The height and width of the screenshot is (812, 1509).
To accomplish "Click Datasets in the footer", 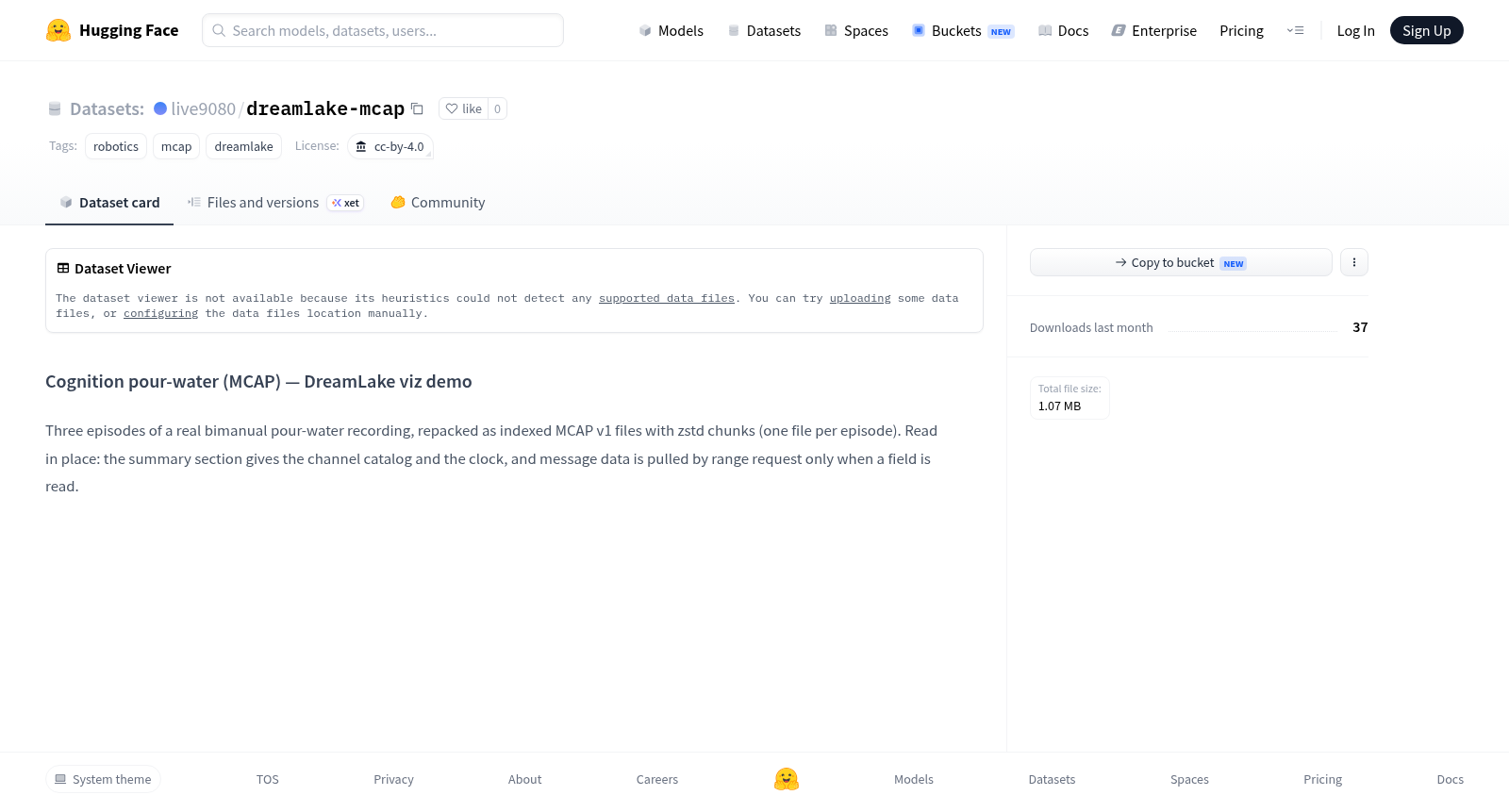I will 1052,779.
